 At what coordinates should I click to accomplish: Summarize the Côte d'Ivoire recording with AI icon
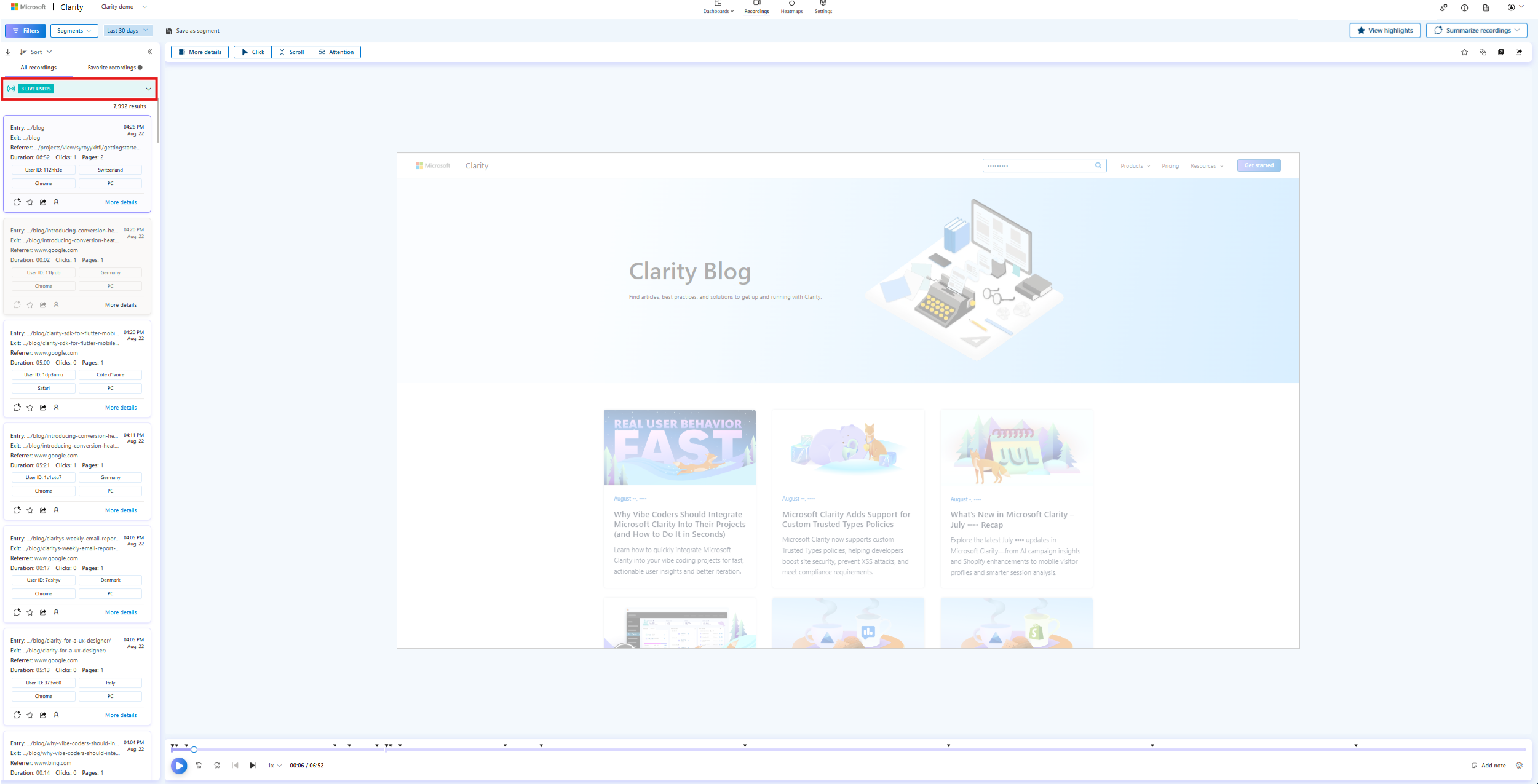coord(17,408)
